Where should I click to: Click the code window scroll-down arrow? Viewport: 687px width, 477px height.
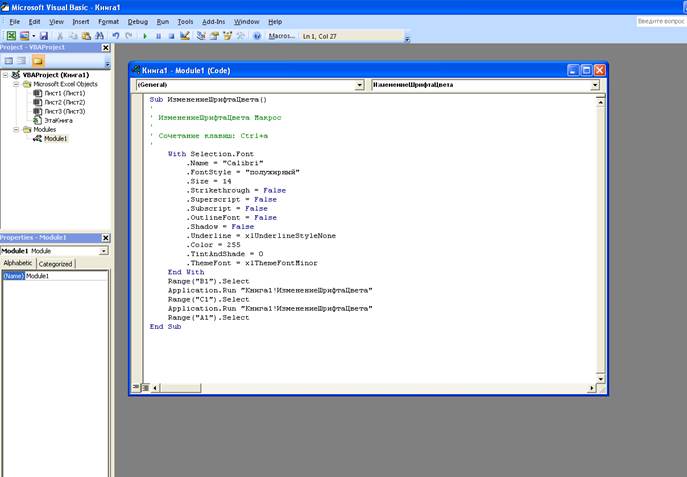(x=600, y=379)
